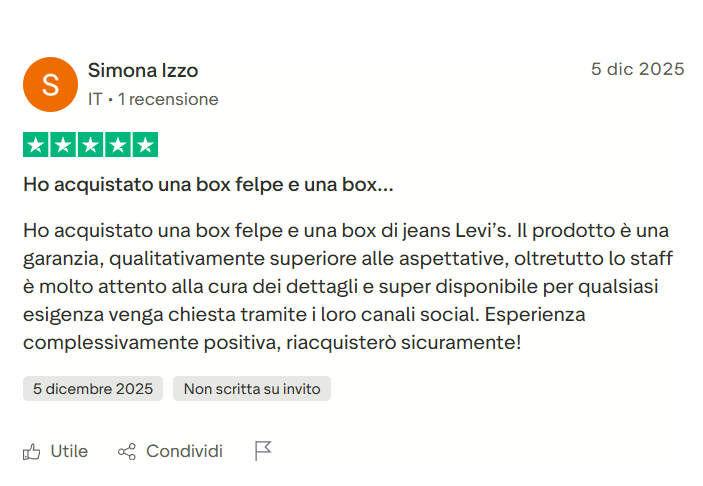This screenshot has width=703, height=486.
Task: Open the Simona Izzo profile name
Action: pos(143,70)
